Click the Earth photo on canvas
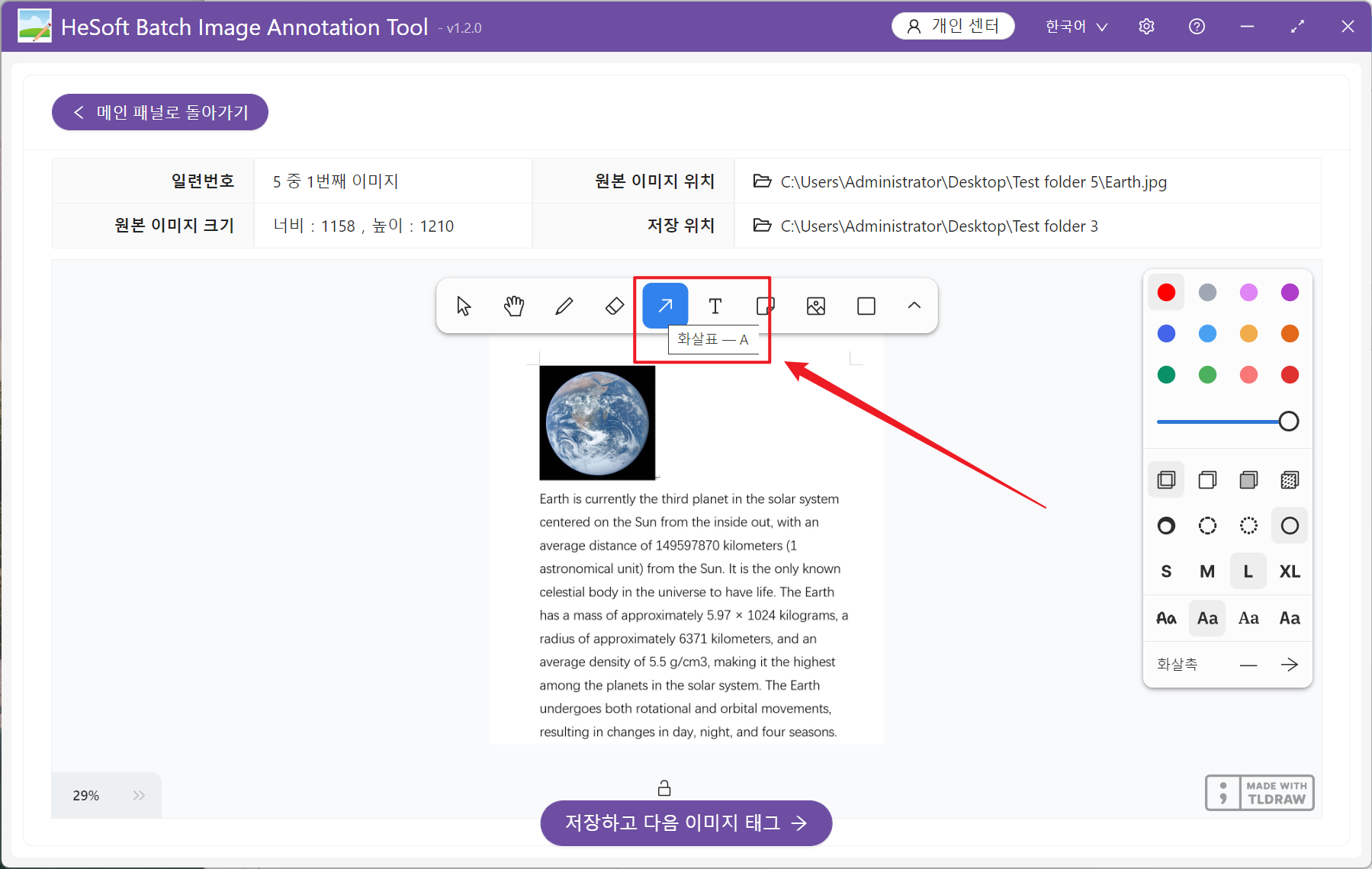The image size is (1372, 869). [597, 423]
